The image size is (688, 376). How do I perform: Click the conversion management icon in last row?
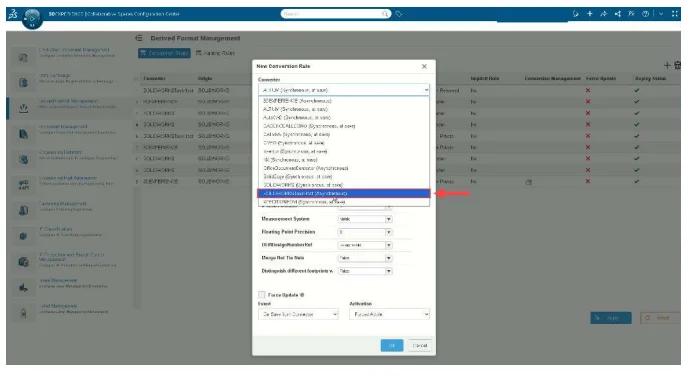coord(528,182)
